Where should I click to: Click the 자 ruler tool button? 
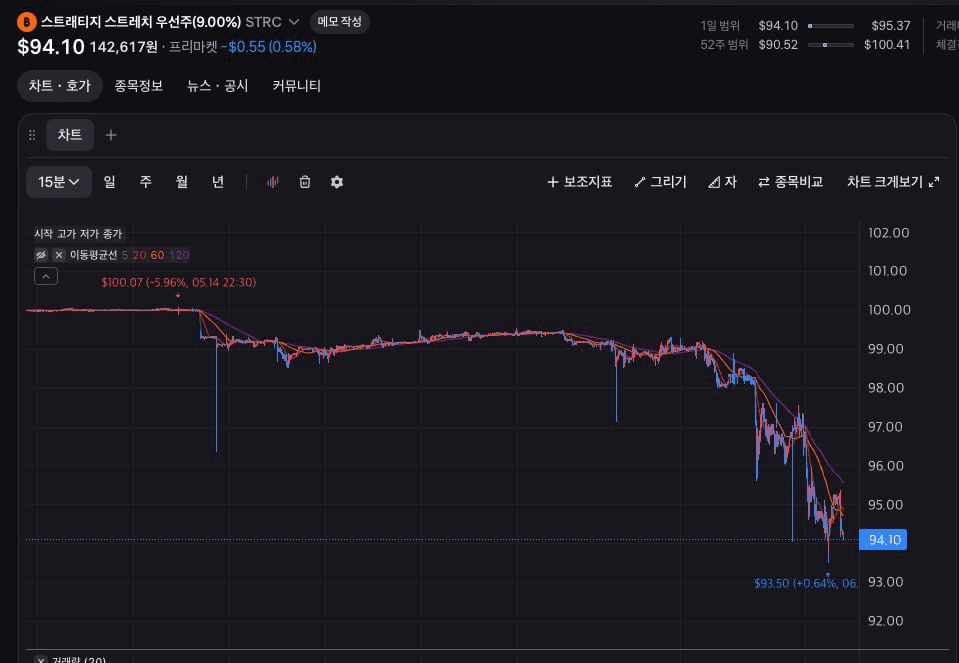(x=722, y=182)
